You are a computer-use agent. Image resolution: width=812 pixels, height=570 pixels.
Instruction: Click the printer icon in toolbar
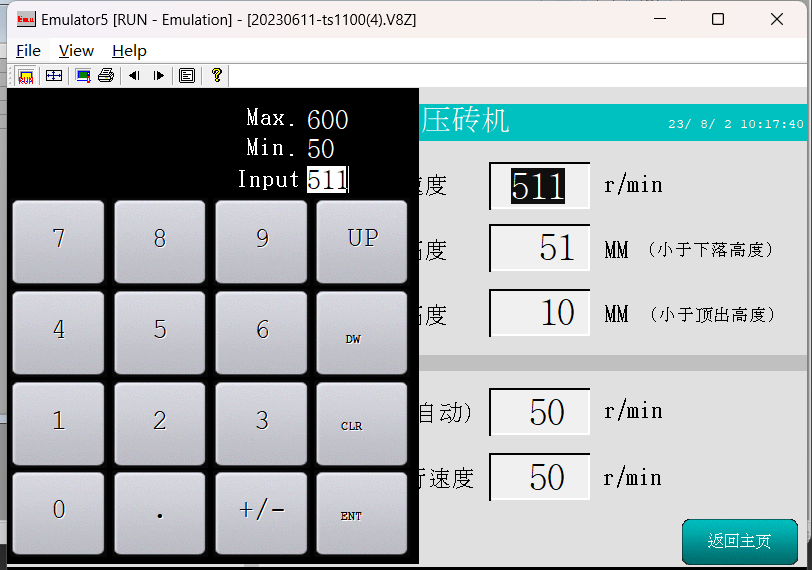click(x=106, y=76)
